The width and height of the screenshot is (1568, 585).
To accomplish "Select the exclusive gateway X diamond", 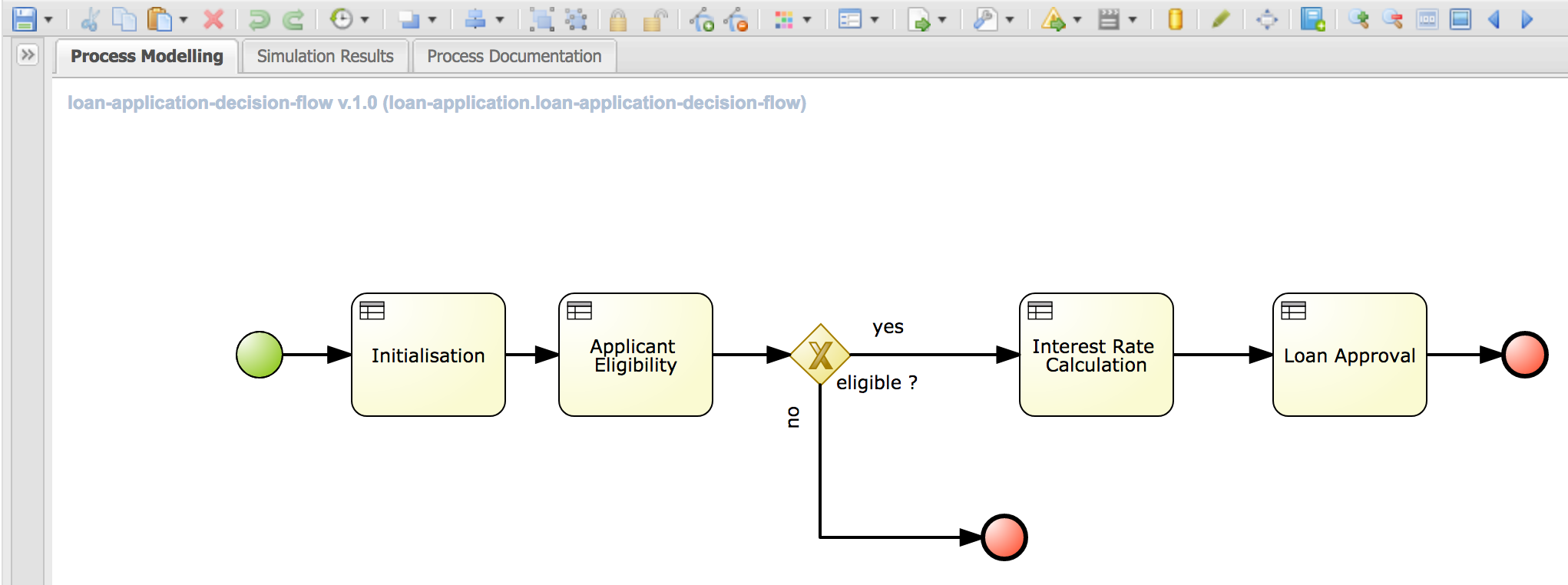I will click(820, 355).
